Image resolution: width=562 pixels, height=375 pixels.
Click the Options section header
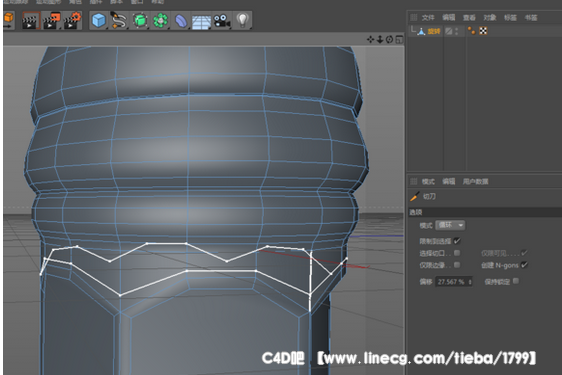click(x=485, y=212)
